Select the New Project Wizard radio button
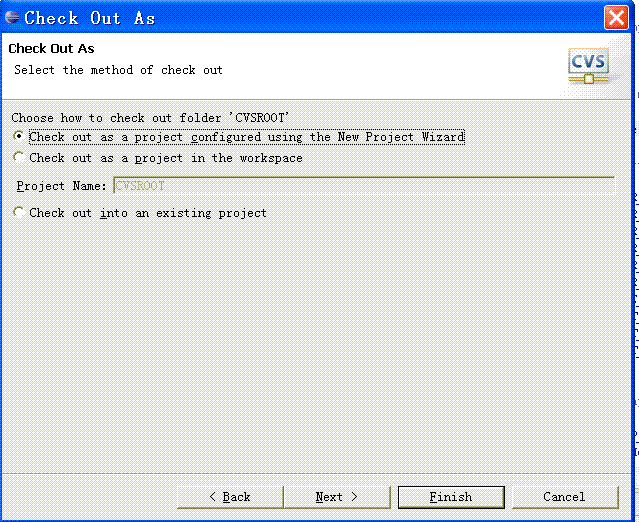 click(x=19, y=136)
